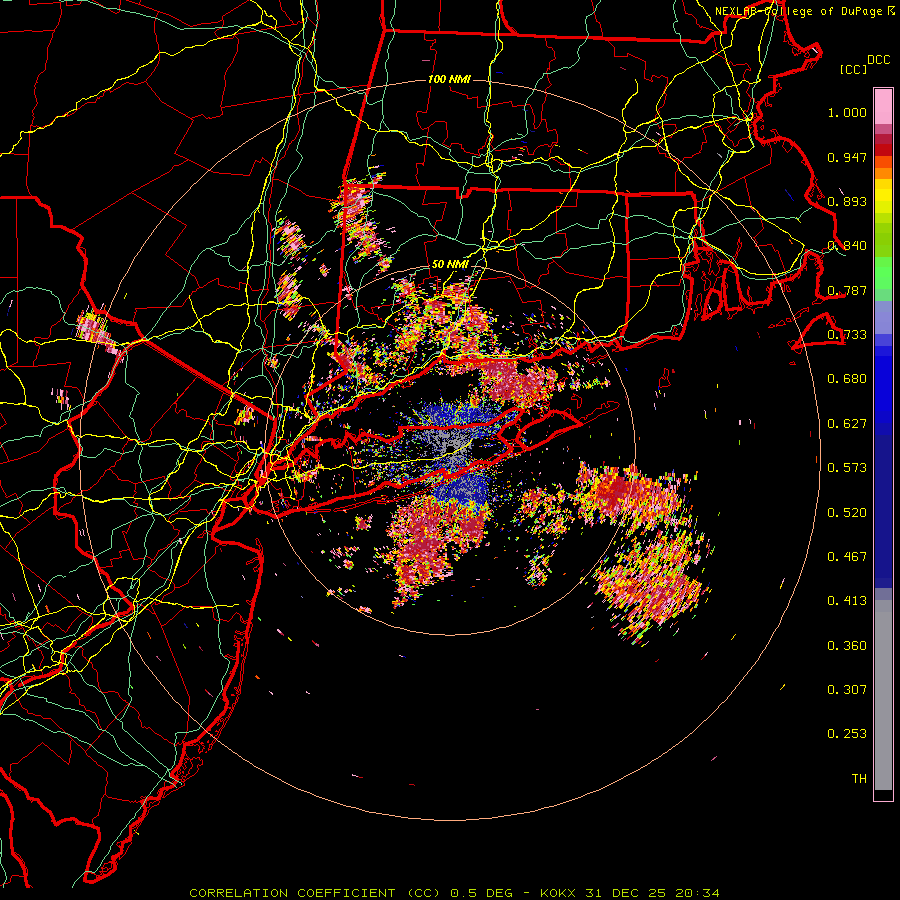Click the 0.520 color scale value
The image size is (900, 900).
[x=847, y=513]
